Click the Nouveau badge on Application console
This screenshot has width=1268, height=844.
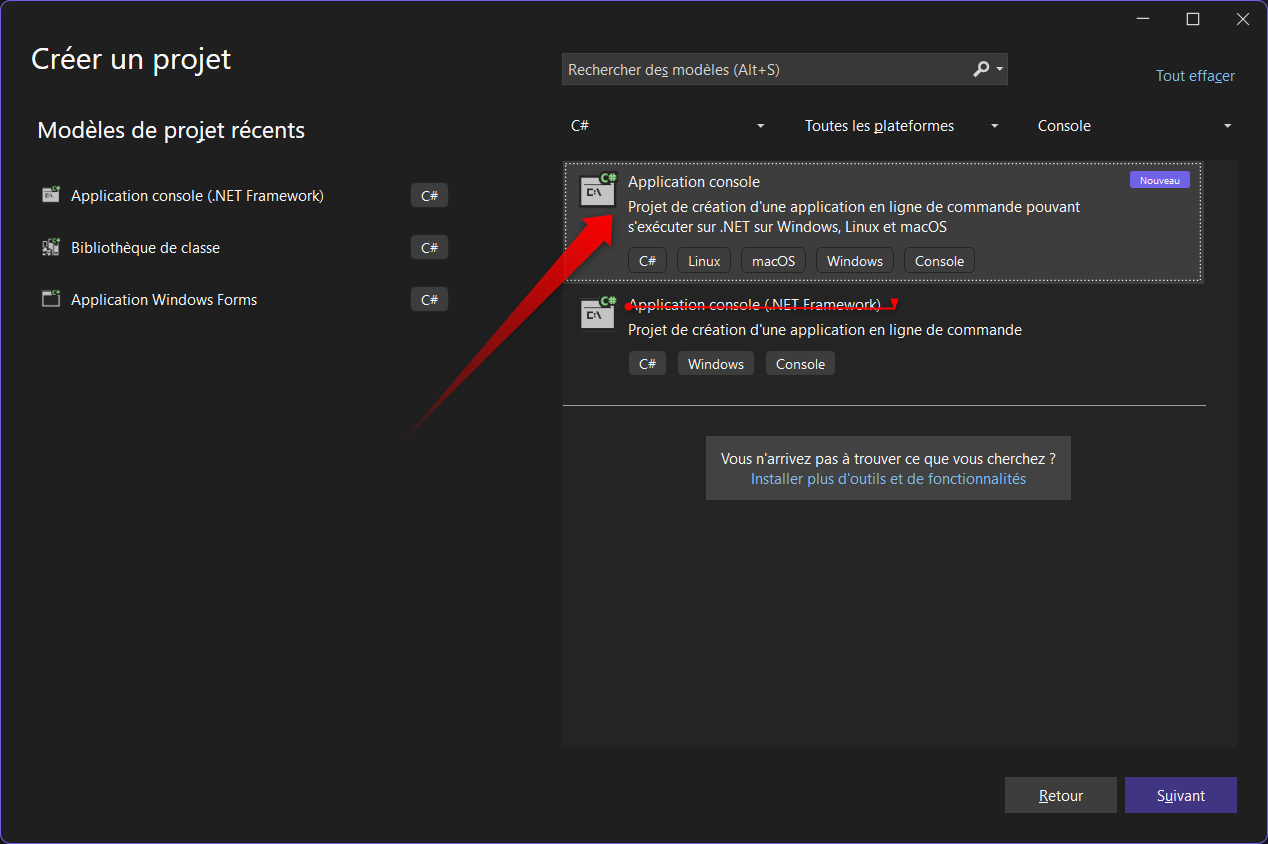pyautogui.click(x=1159, y=180)
